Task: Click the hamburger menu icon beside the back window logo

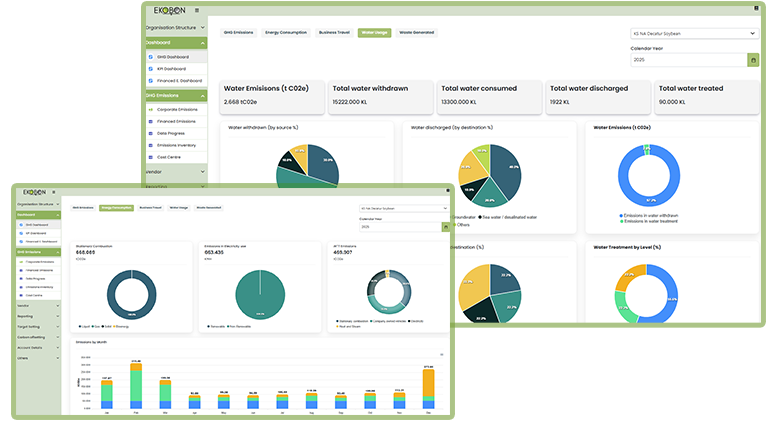Action: click(x=196, y=10)
